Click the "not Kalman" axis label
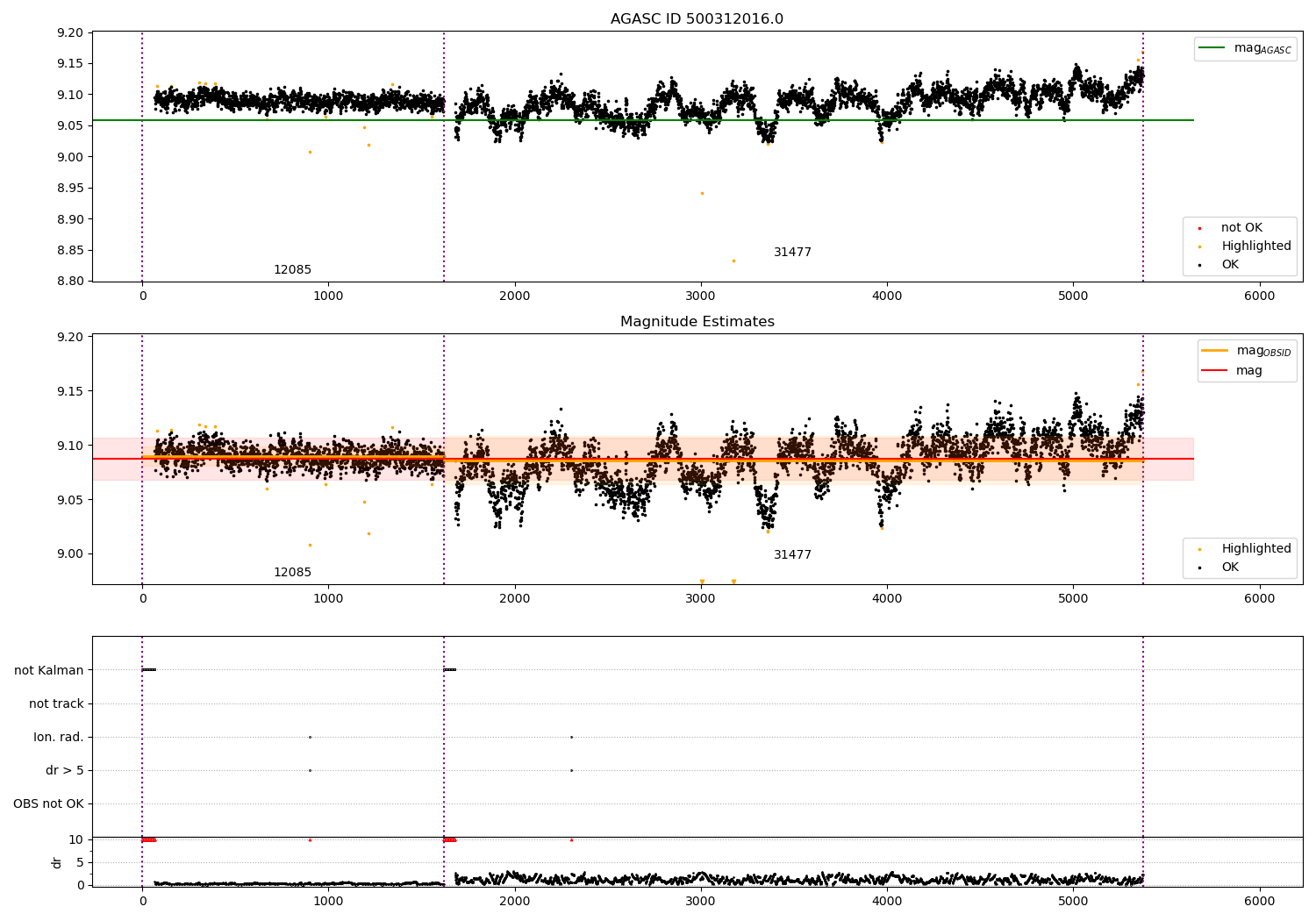This screenshot has width=1316, height=921. coord(49,670)
